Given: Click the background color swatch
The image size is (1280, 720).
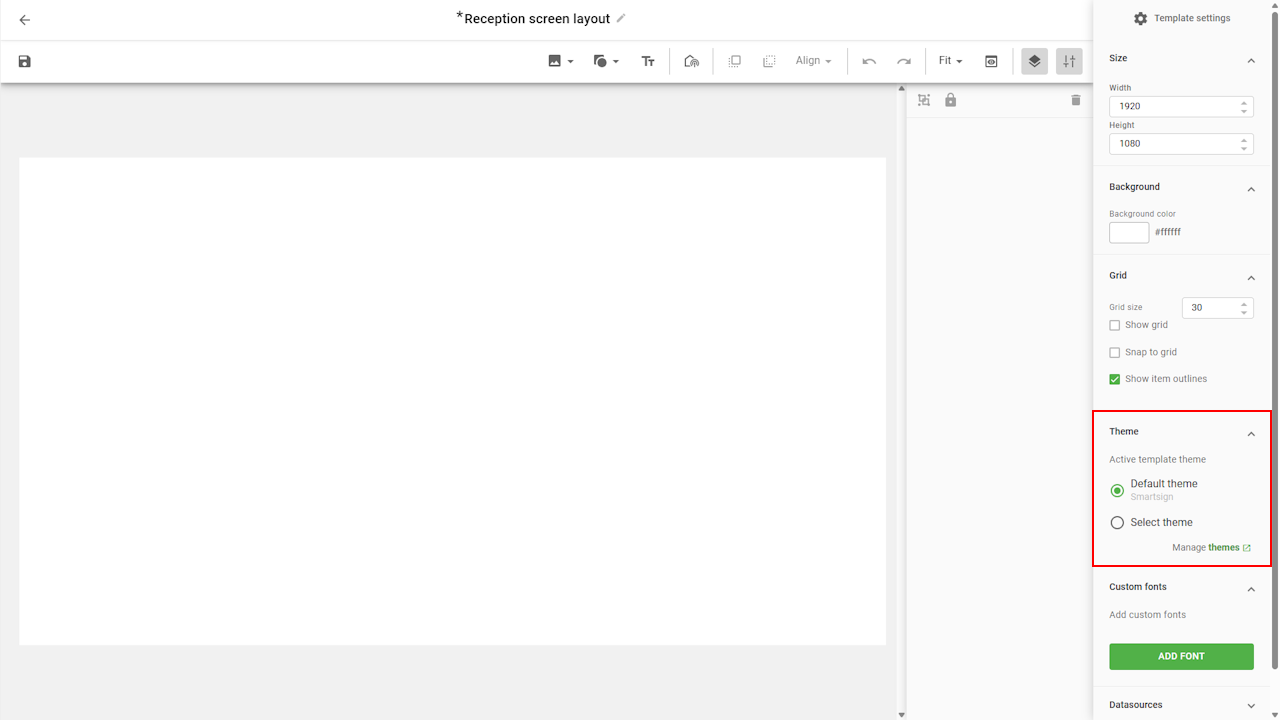Looking at the screenshot, I should click(x=1129, y=233).
